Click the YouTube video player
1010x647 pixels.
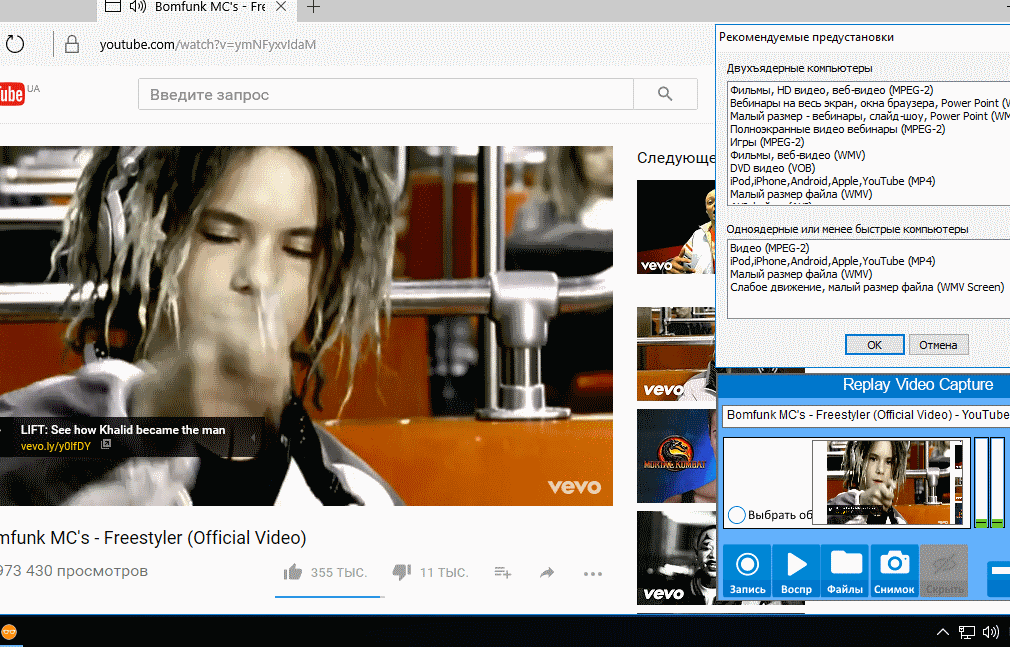(306, 325)
